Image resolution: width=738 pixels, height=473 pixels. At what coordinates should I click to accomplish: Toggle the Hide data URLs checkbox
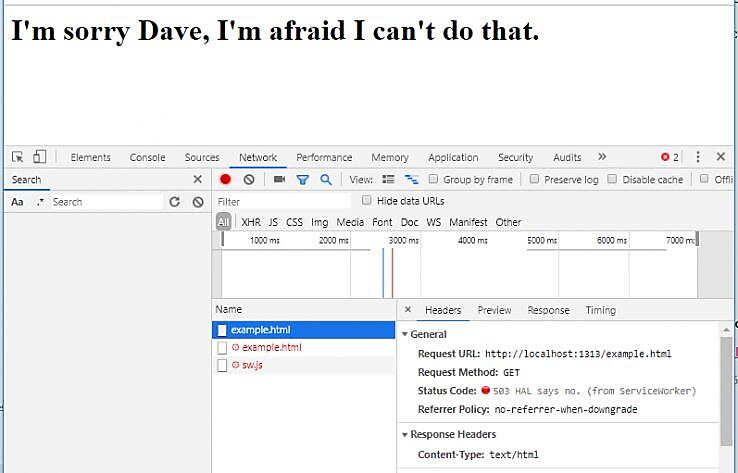click(367, 201)
